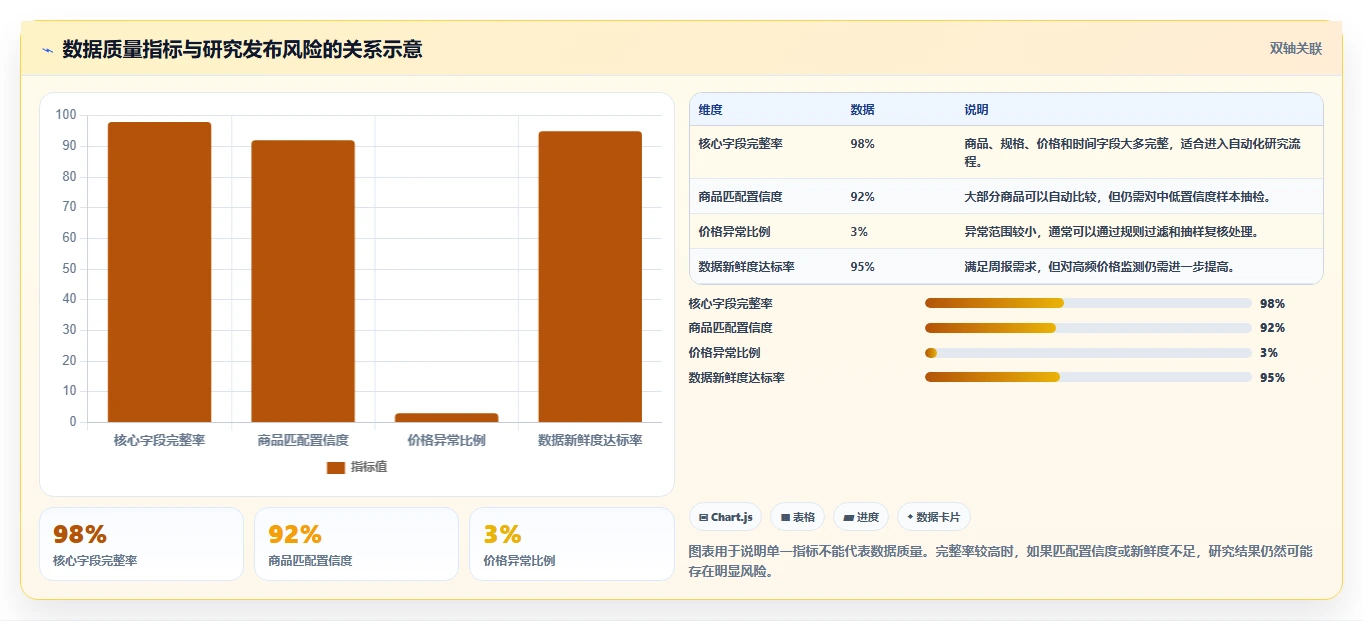This screenshot has width=1363, height=621.
Task: Click 价格异常比例 label beside progress bar
Action: [x=725, y=353]
